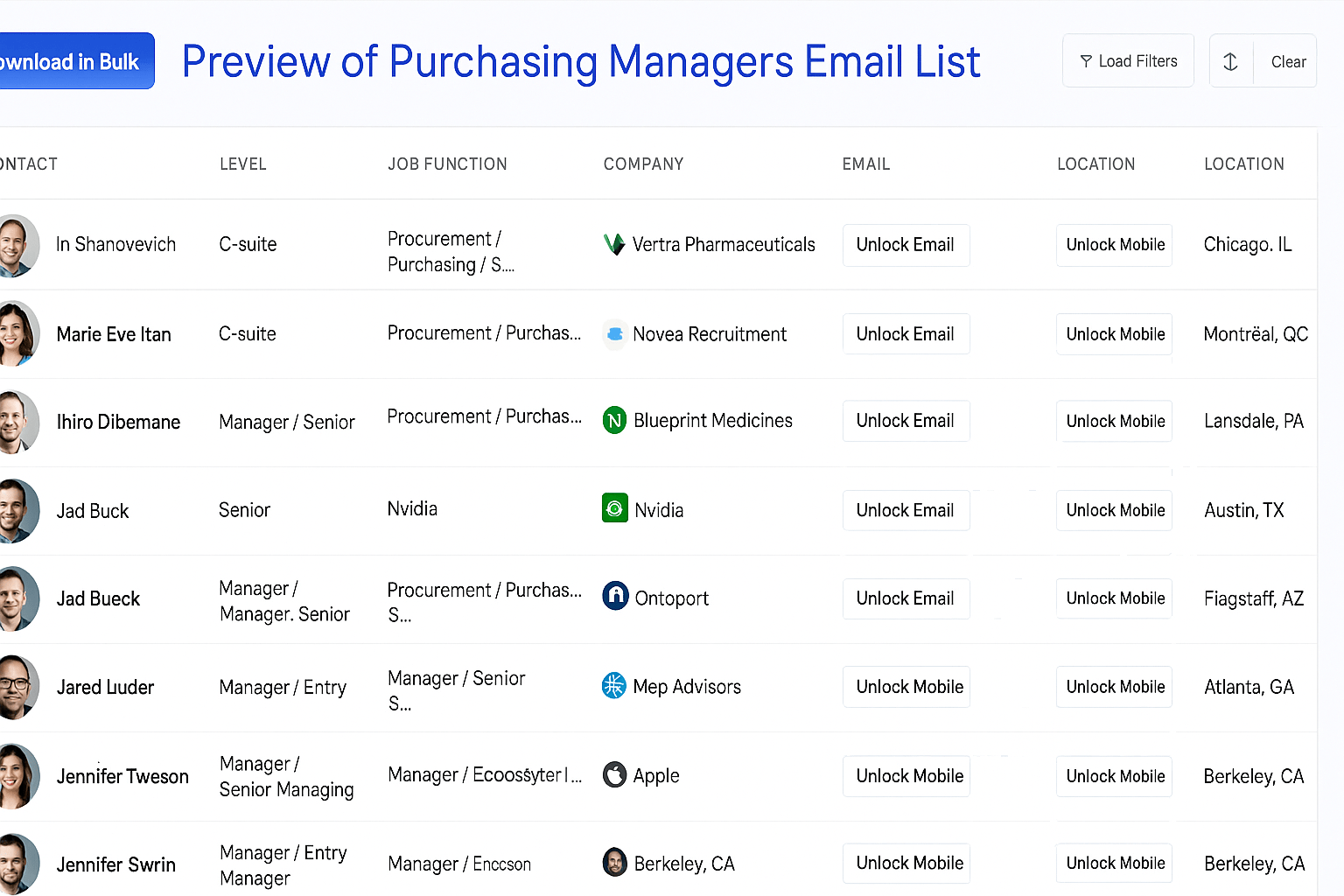
Task: Unlock mobile for the Austin, TX contact
Action: (x=1114, y=510)
